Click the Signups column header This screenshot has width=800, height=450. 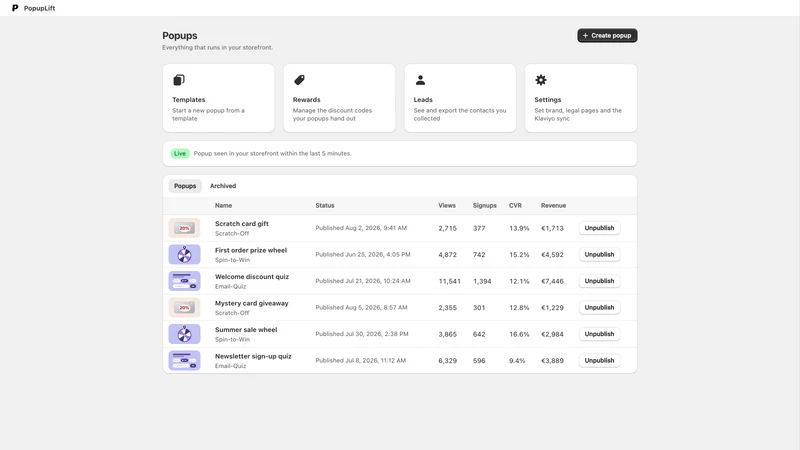(x=484, y=206)
